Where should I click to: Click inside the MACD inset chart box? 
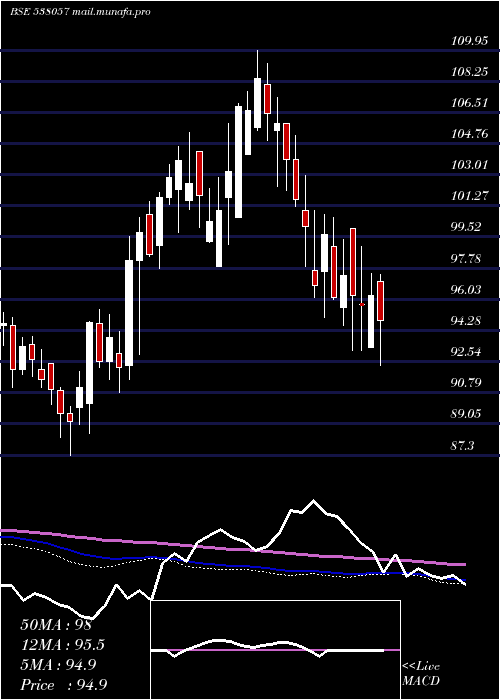275,650
